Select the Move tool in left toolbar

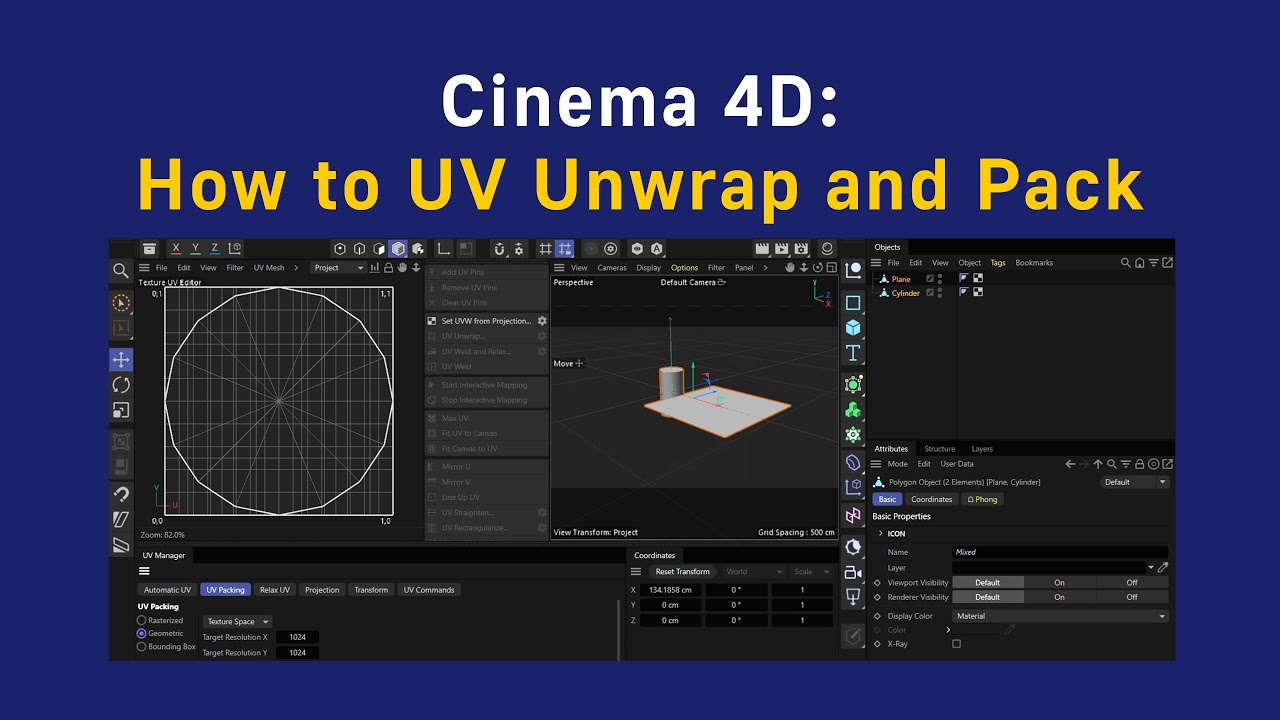tap(121, 360)
